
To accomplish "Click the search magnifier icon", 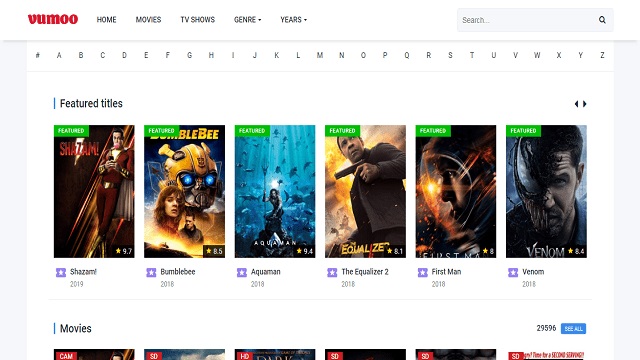I will point(602,20).
